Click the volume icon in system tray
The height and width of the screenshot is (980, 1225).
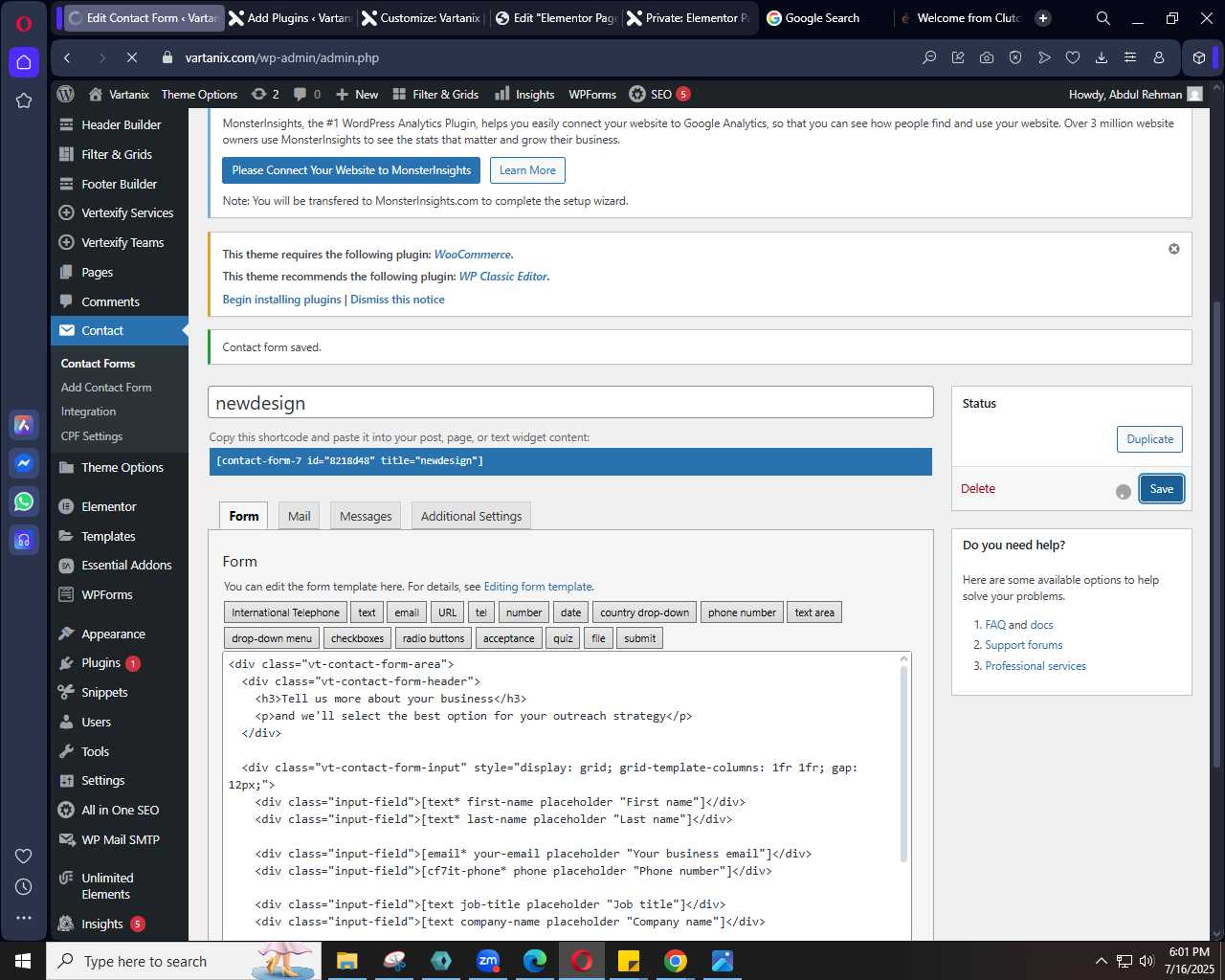(1147, 961)
